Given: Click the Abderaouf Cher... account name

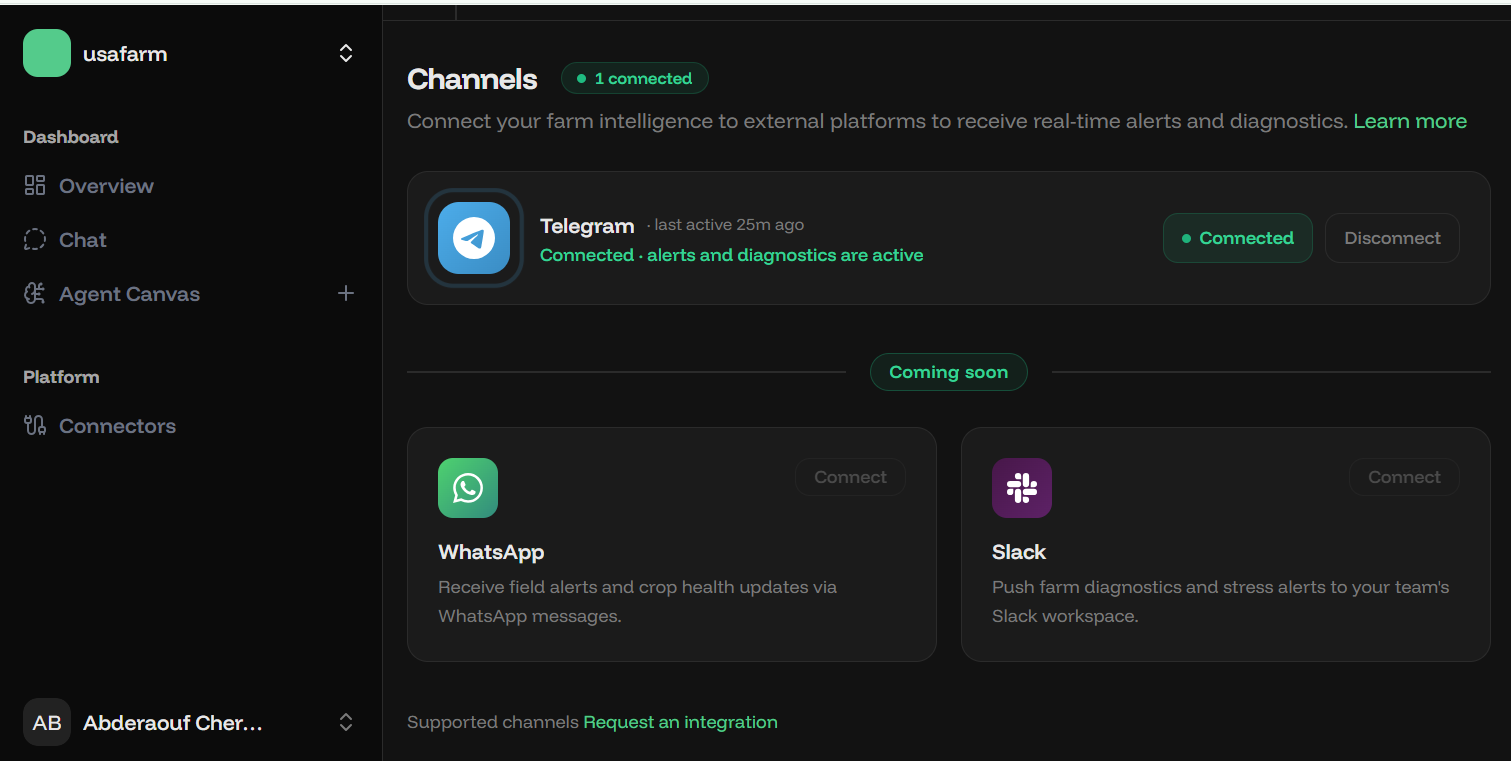Looking at the screenshot, I should [173, 723].
